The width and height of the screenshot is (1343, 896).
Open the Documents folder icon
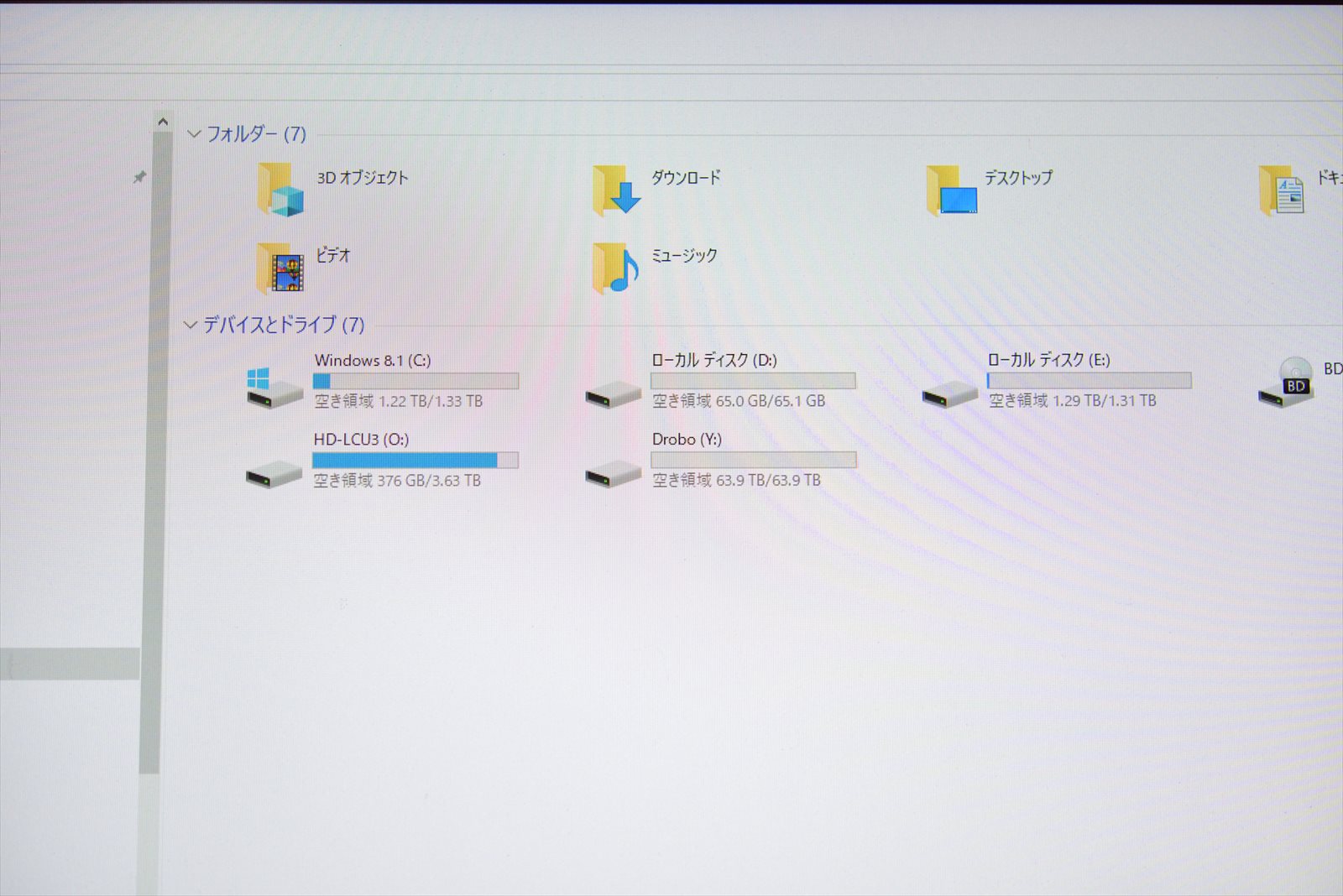pos(1282,190)
